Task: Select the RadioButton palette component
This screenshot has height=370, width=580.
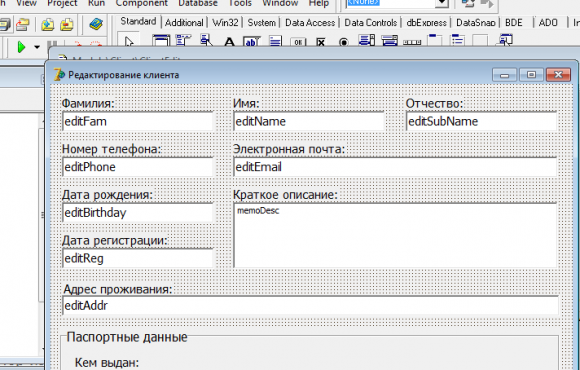Action: click(344, 42)
